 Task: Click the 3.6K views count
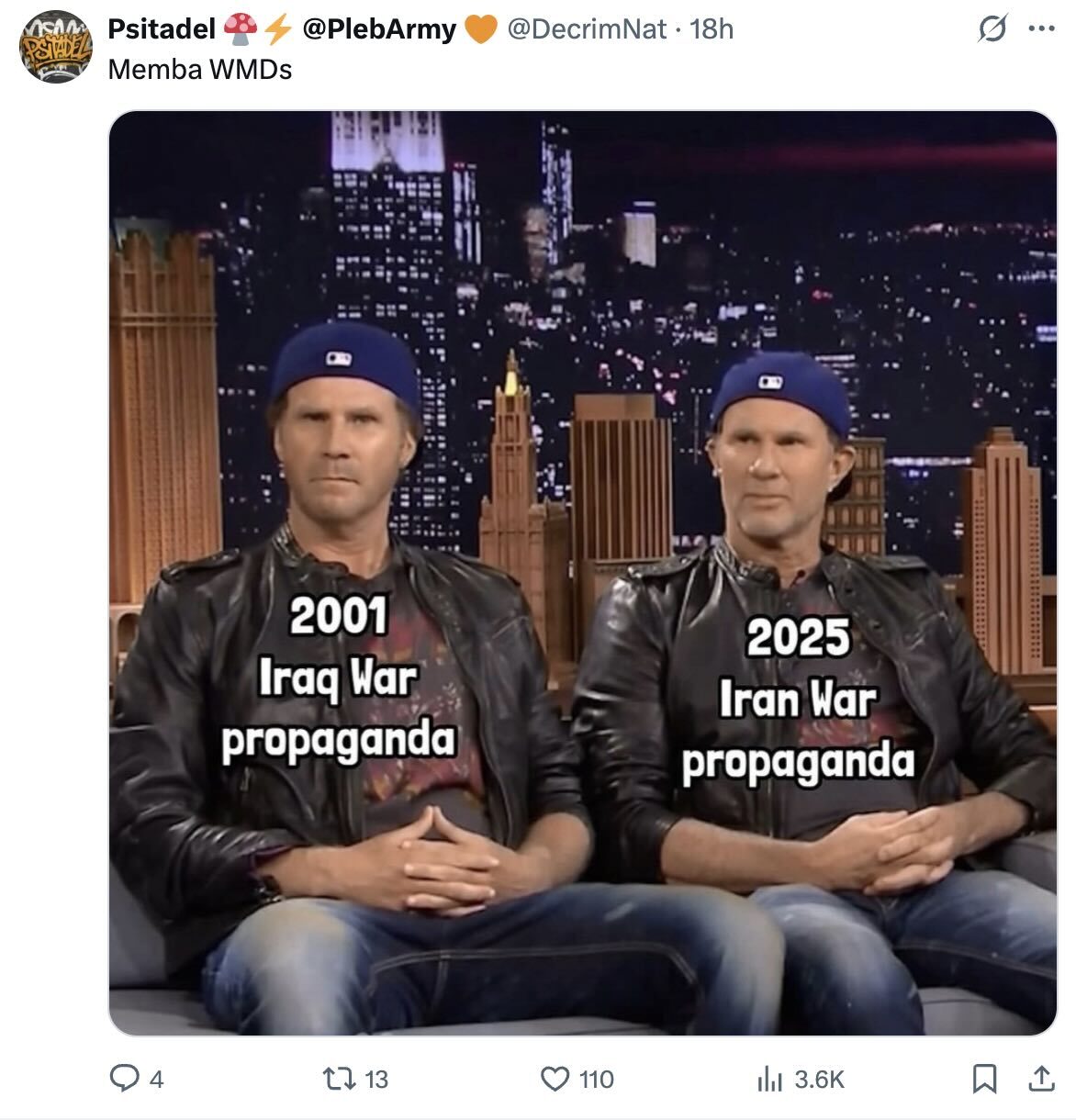(x=819, y=1080)
